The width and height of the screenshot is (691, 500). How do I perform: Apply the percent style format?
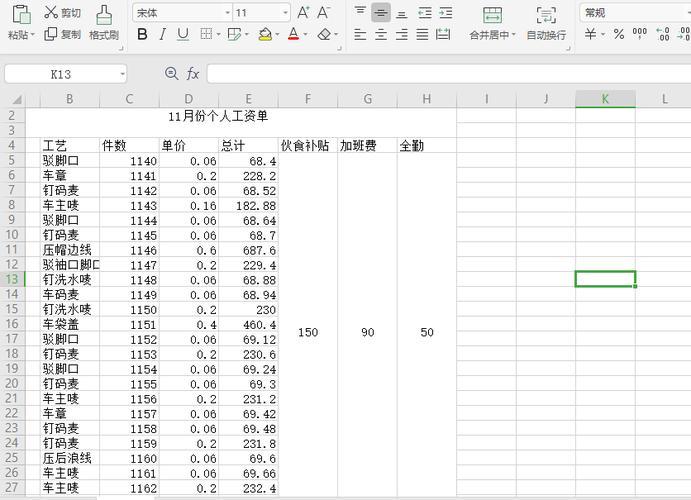[x=619, y=34]
